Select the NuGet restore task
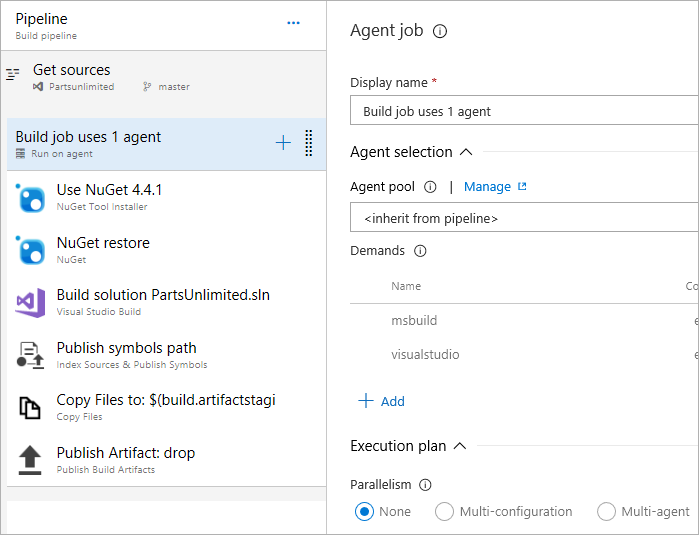 [103, 249]
